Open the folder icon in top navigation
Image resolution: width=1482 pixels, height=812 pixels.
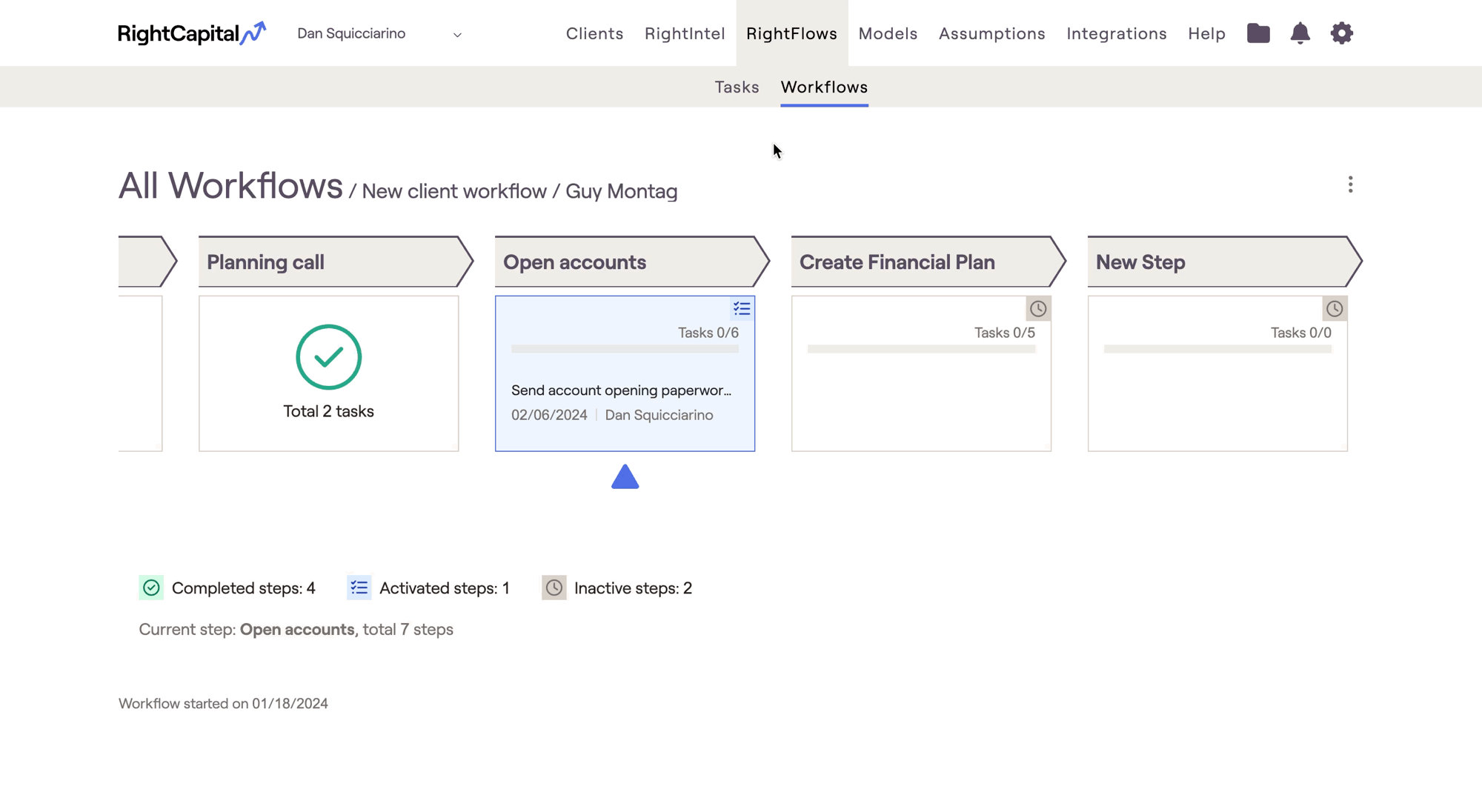[x=1258, y=33]
